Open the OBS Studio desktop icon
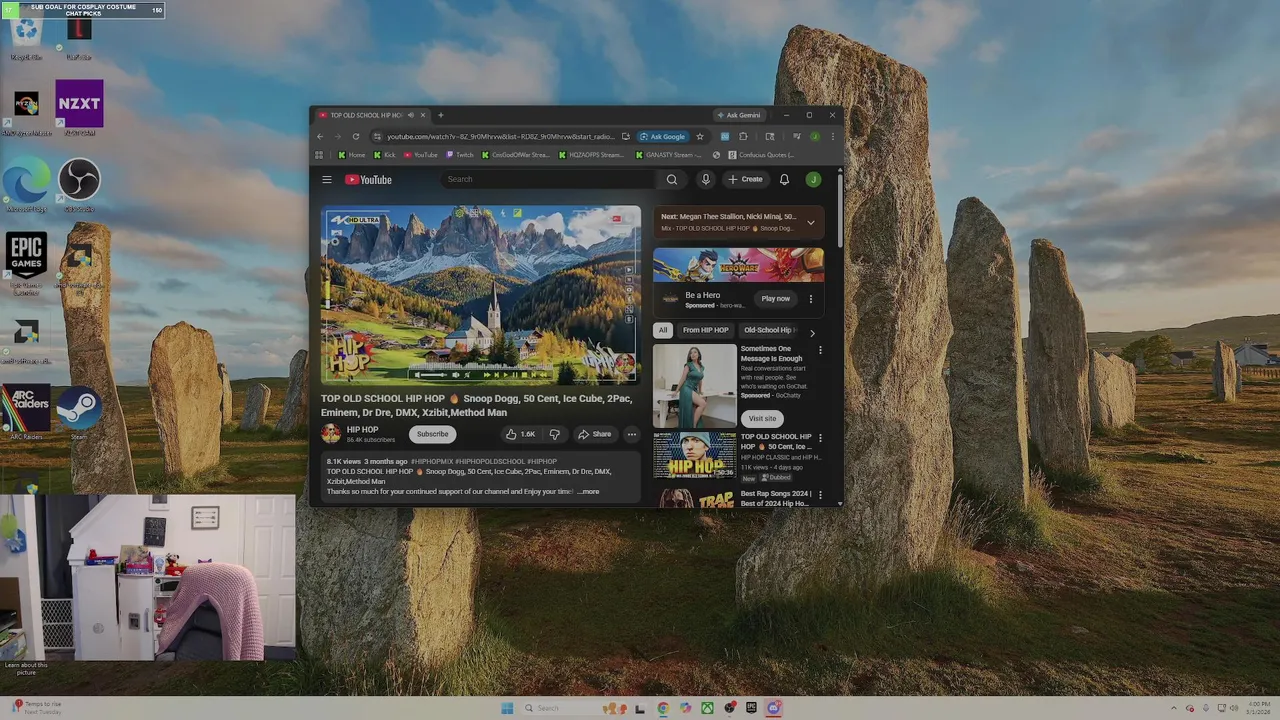The image size is (1280, 720). click(79, 185)
